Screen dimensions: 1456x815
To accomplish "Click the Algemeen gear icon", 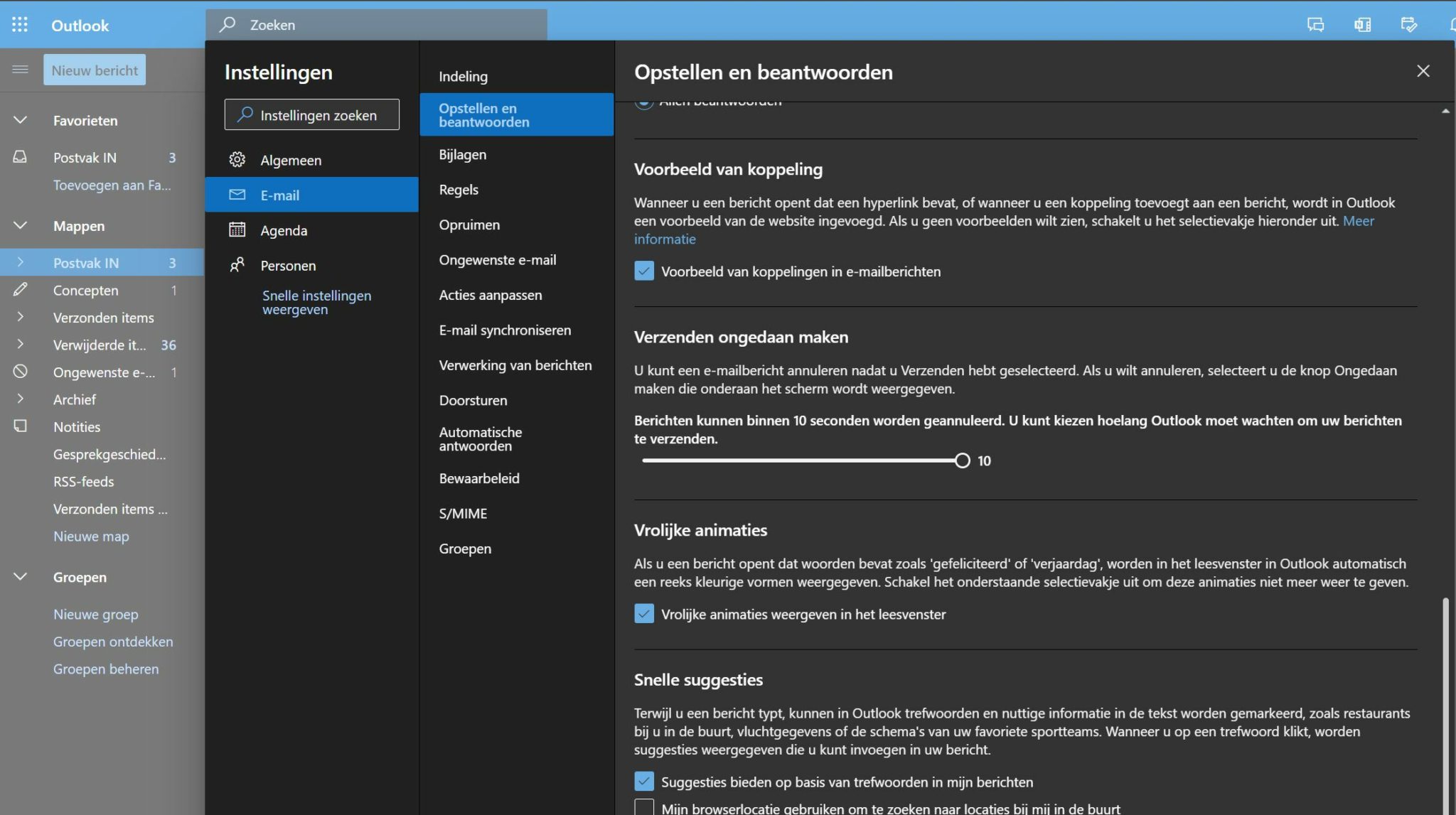I will (x=238, y=159).
